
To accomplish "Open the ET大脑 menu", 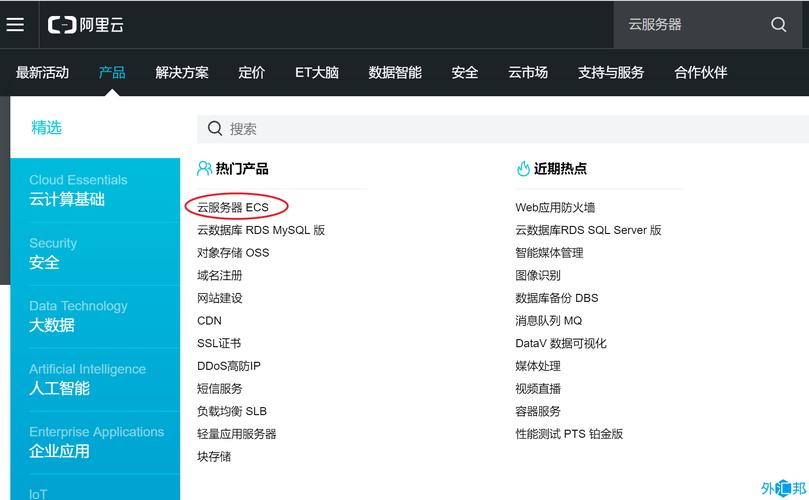I will tap(317, 72).
